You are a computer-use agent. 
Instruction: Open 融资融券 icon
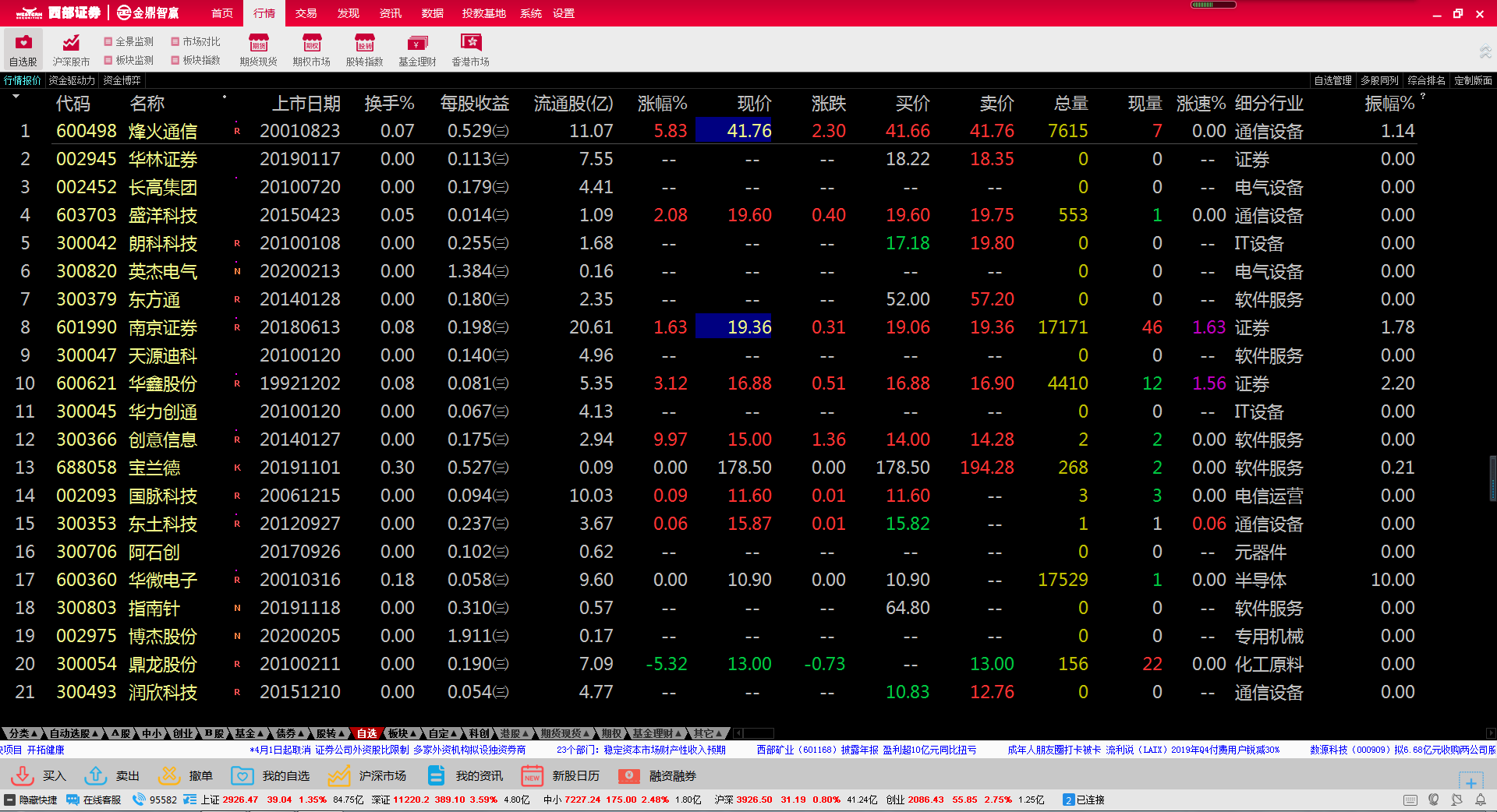pos(629,775)
